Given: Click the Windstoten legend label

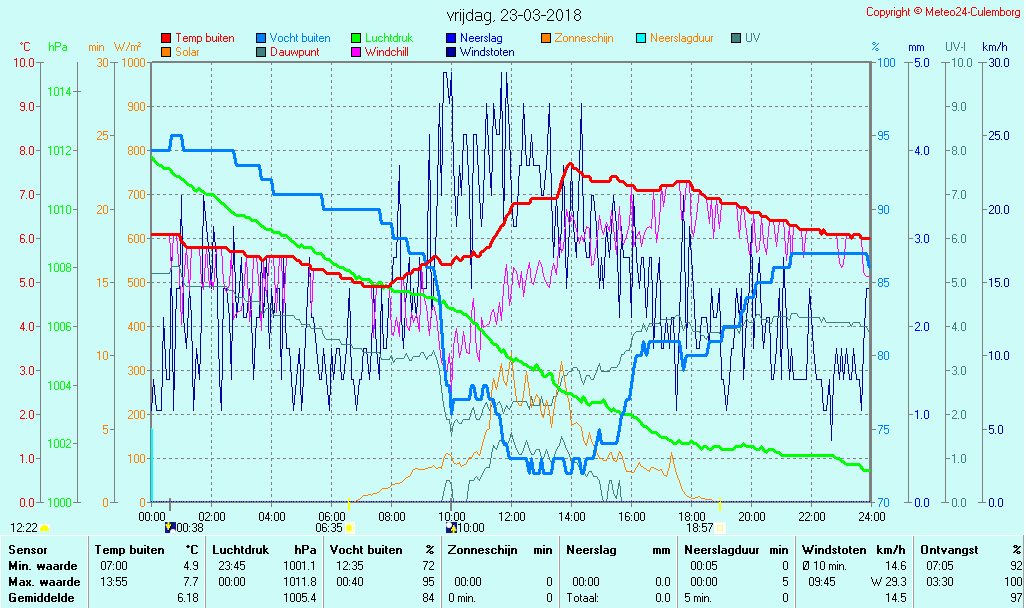Looking at the screenshot, I should (489, 52).
